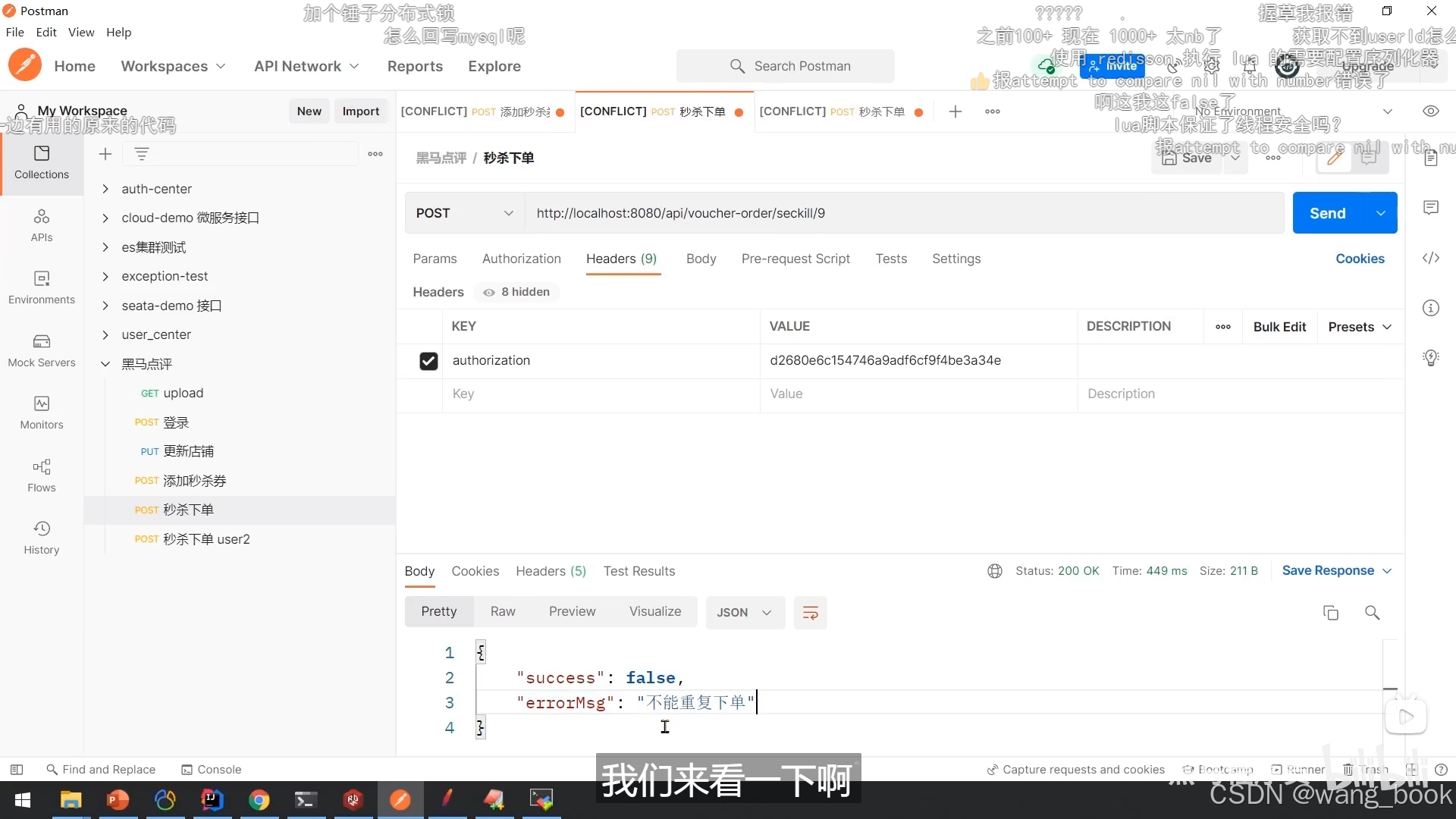
Task: Click the Postman logo home icon
Action: click(x=25, y=65)
